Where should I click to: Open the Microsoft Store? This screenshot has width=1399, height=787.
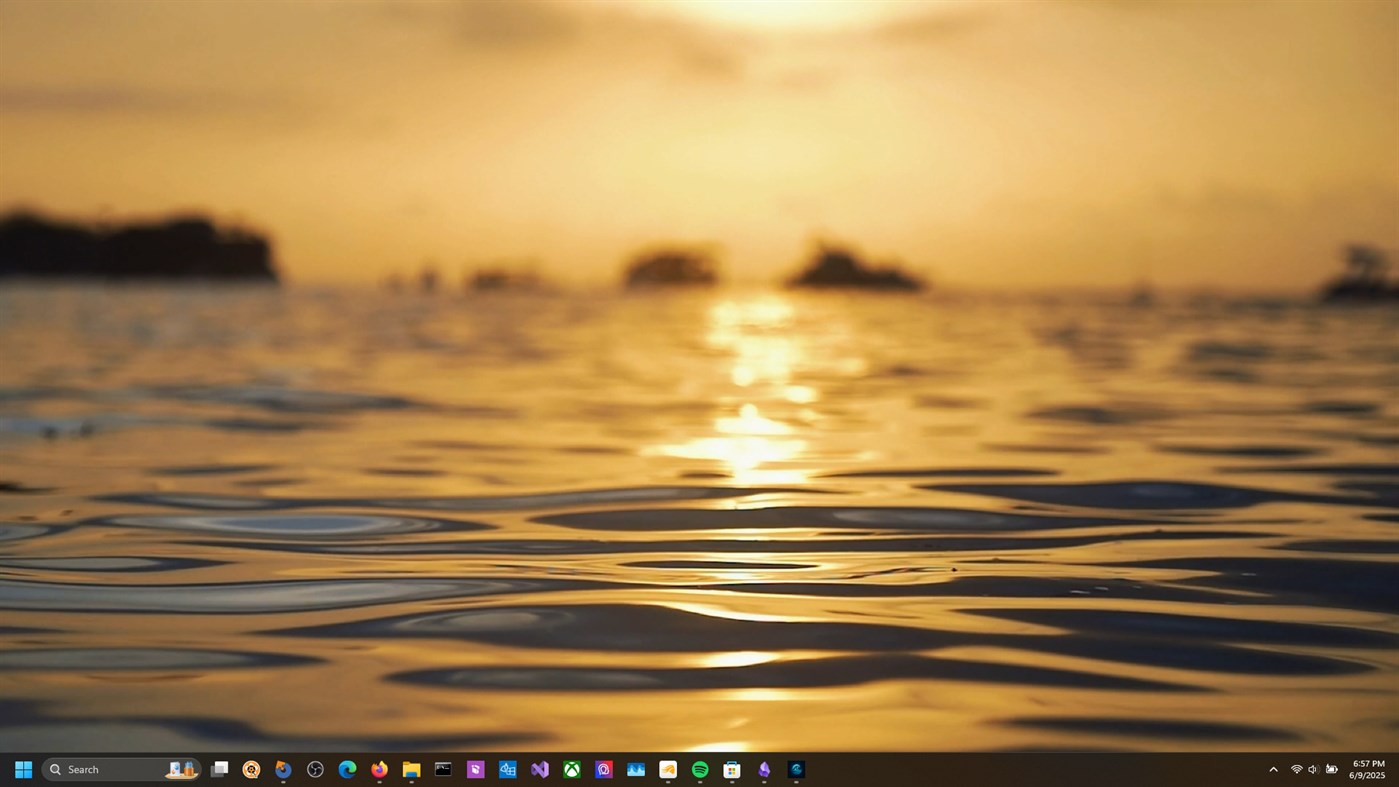tap(731, 769)
